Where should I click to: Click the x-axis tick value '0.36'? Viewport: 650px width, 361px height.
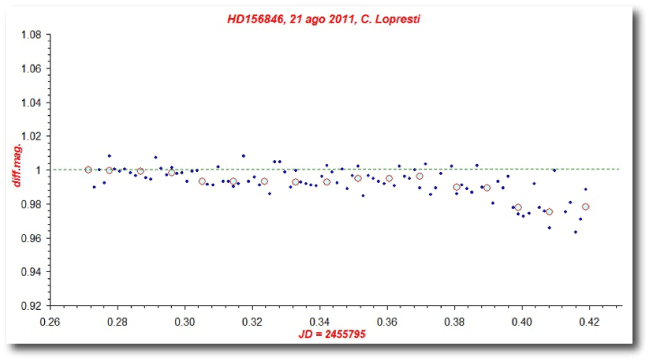click(387, 322)
